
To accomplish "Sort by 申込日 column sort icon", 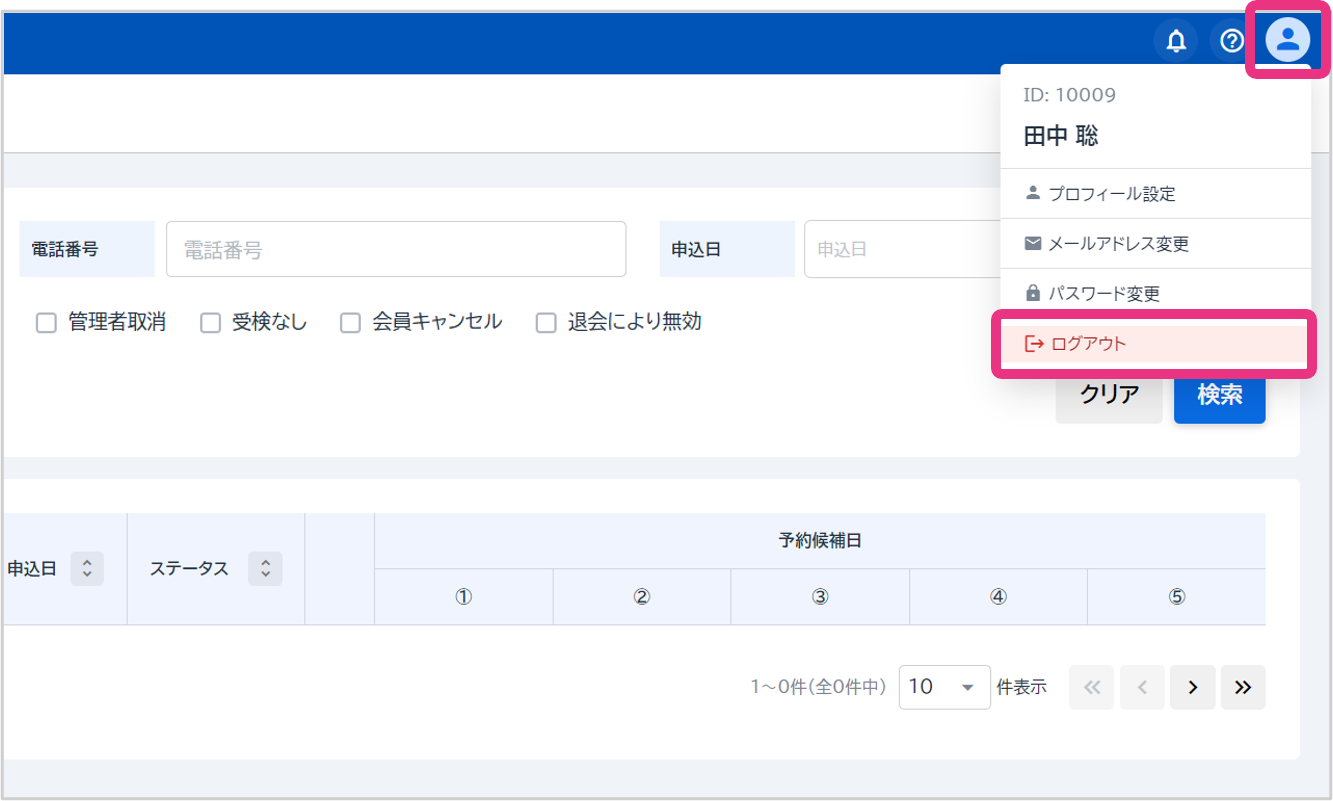I will point(87,569).
